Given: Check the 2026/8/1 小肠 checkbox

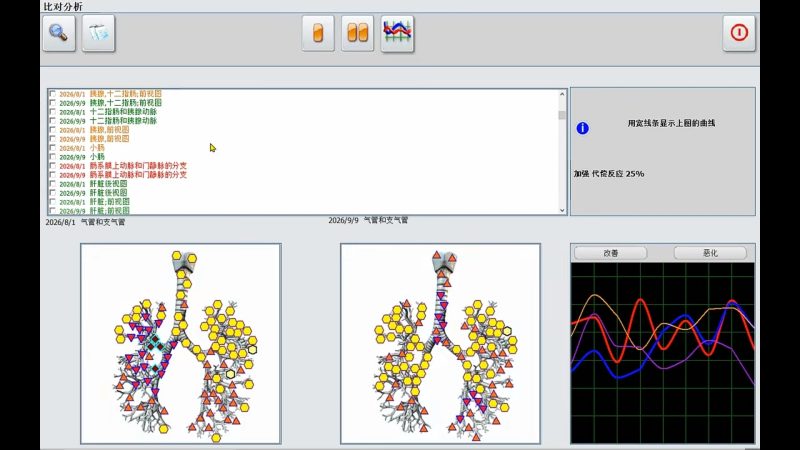Looking at the screenshot, I should point(53,148).
